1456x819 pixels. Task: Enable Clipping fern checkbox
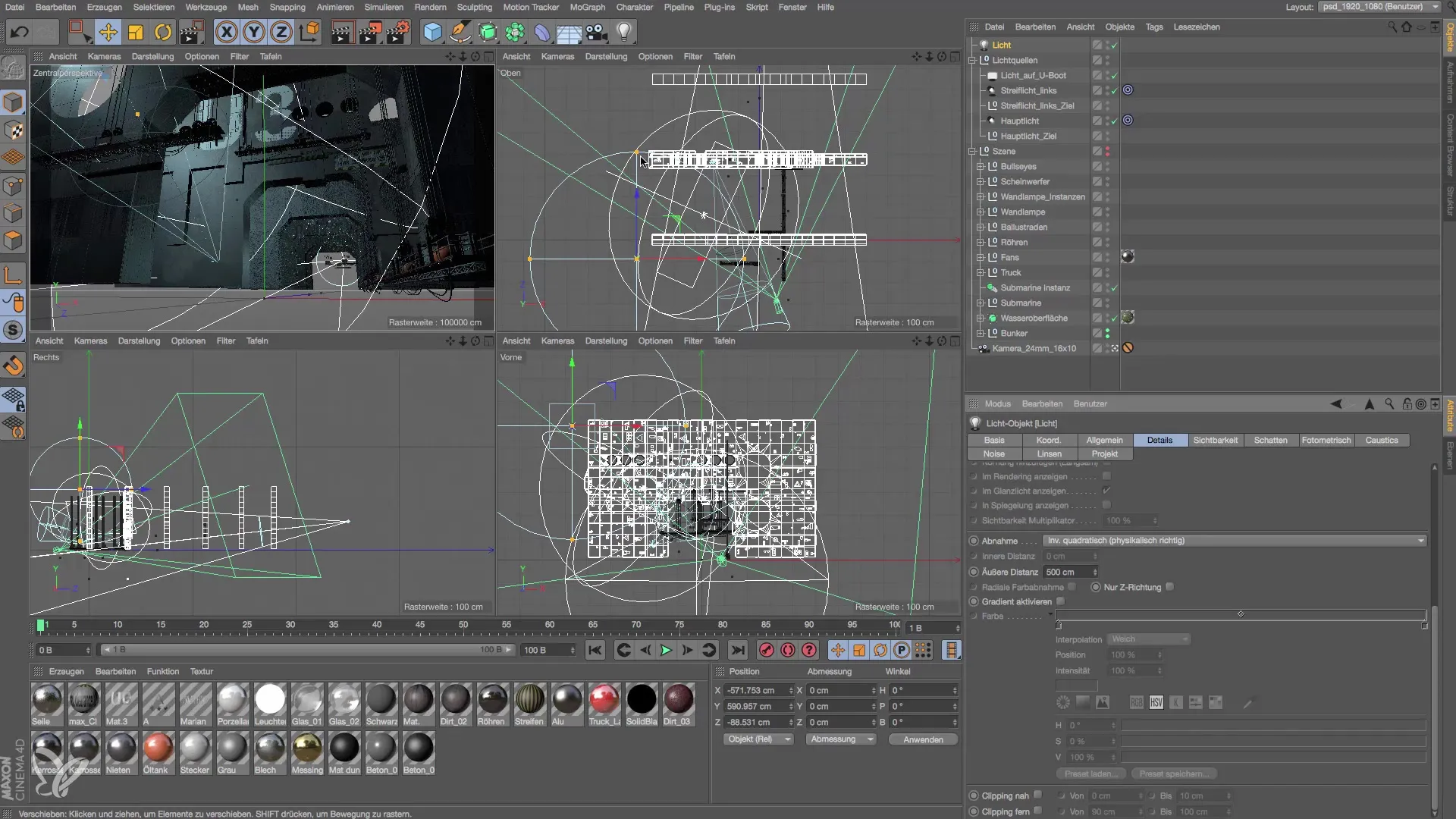[x=1037, y=811]
